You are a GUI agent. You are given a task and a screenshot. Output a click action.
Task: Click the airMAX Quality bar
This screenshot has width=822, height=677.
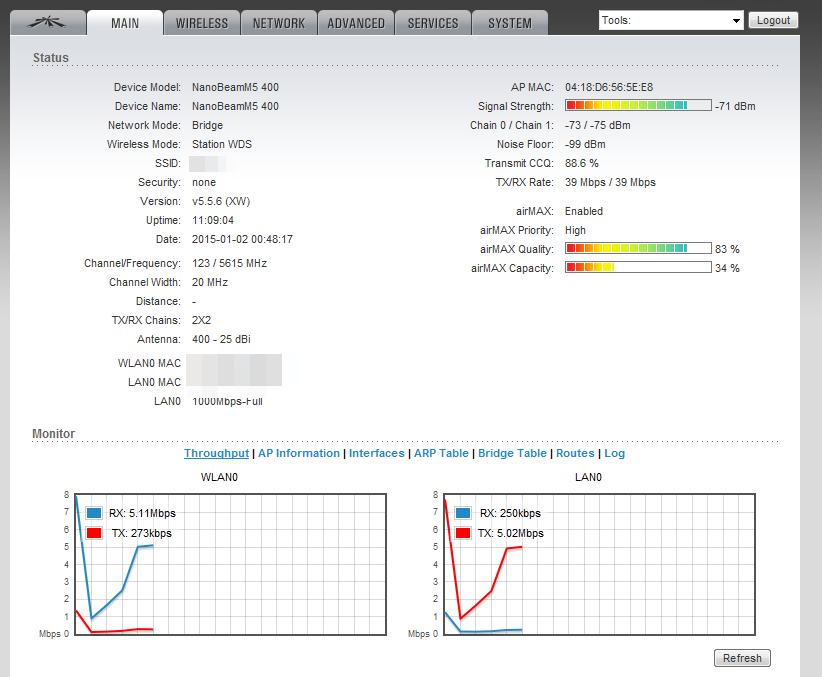(638, 248)
